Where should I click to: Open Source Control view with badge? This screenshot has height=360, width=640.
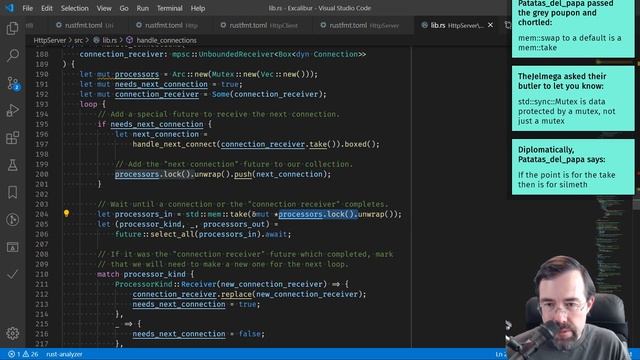[13, 83]
